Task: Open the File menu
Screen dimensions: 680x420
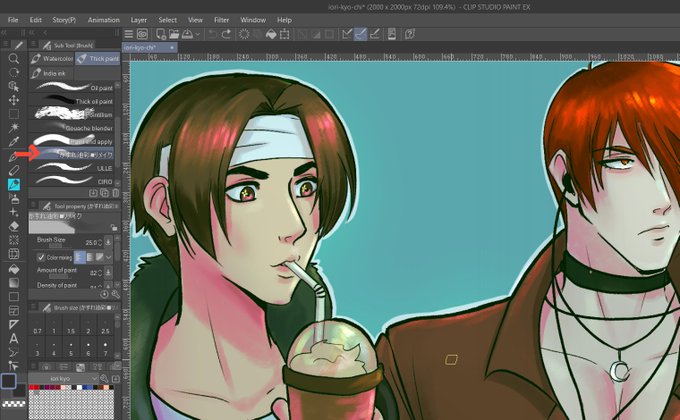Action: click(13, 20)
